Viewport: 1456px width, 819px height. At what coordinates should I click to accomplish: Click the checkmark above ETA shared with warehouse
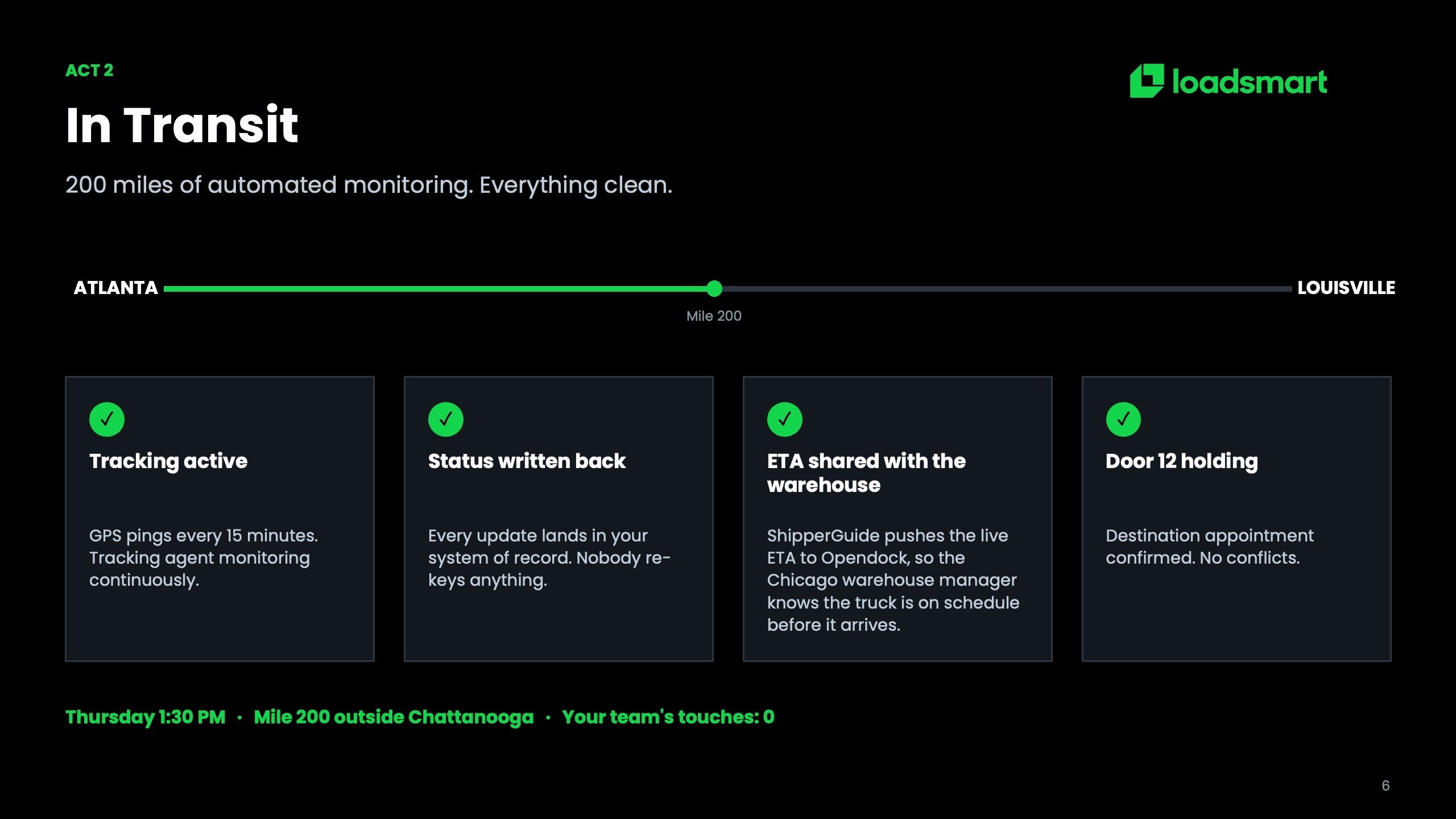(785, 420)
